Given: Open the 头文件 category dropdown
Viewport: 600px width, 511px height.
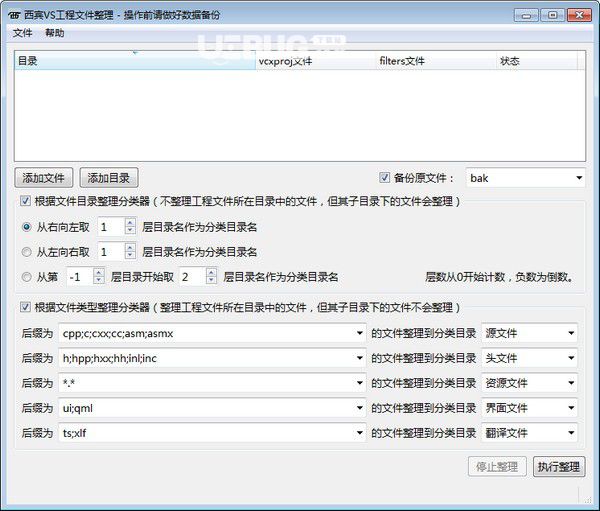Looking at the screenshot, I should [529, 358].
